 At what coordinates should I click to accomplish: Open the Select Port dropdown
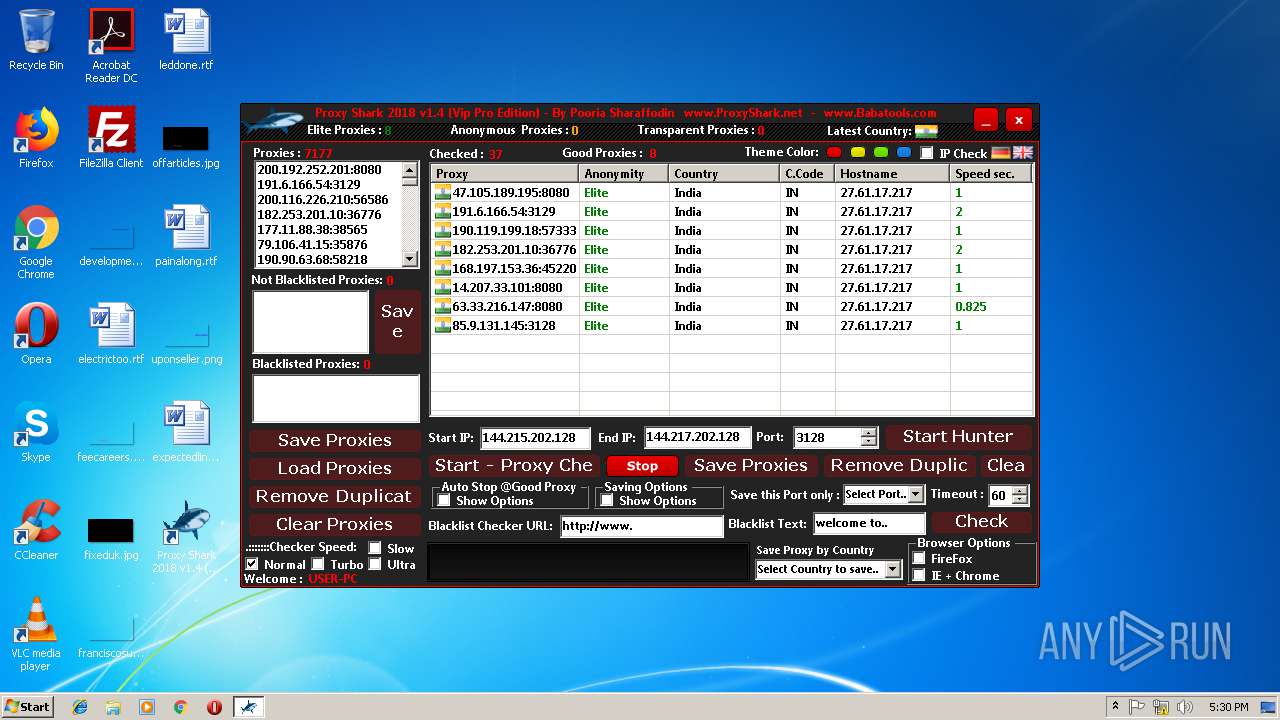(x=915, y=494)
